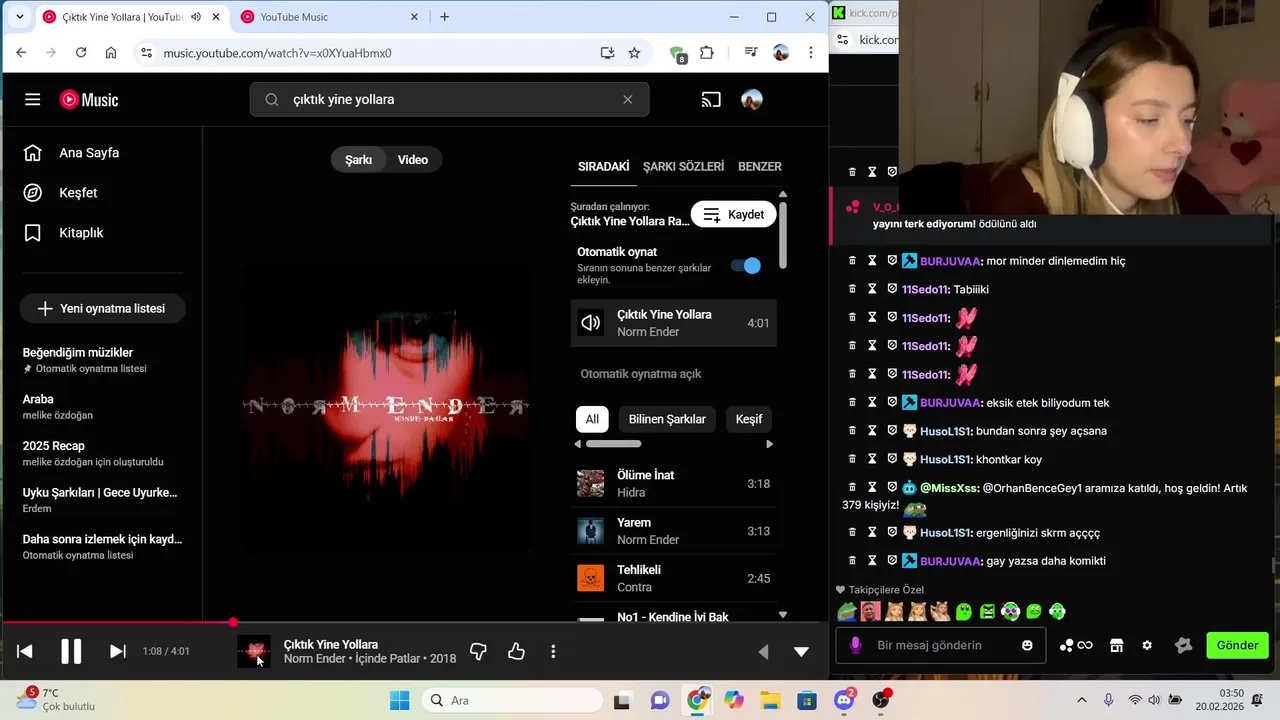Open File Explorer from the taskbar

[x=770, y=700]
